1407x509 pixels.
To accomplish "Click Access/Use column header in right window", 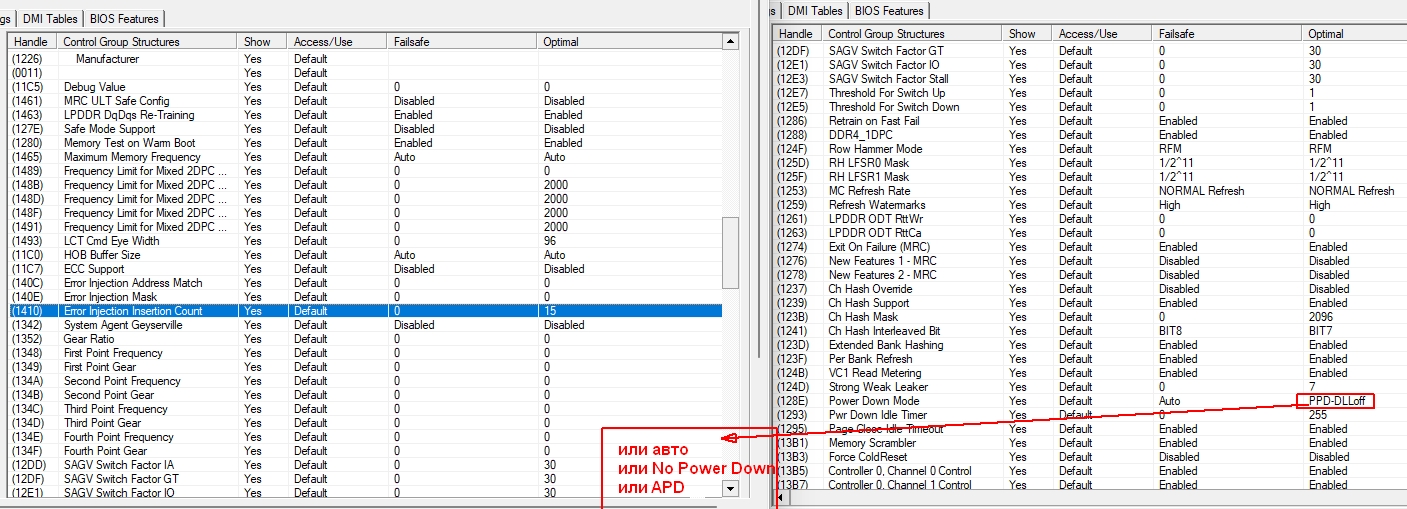I will [1103, 34].
